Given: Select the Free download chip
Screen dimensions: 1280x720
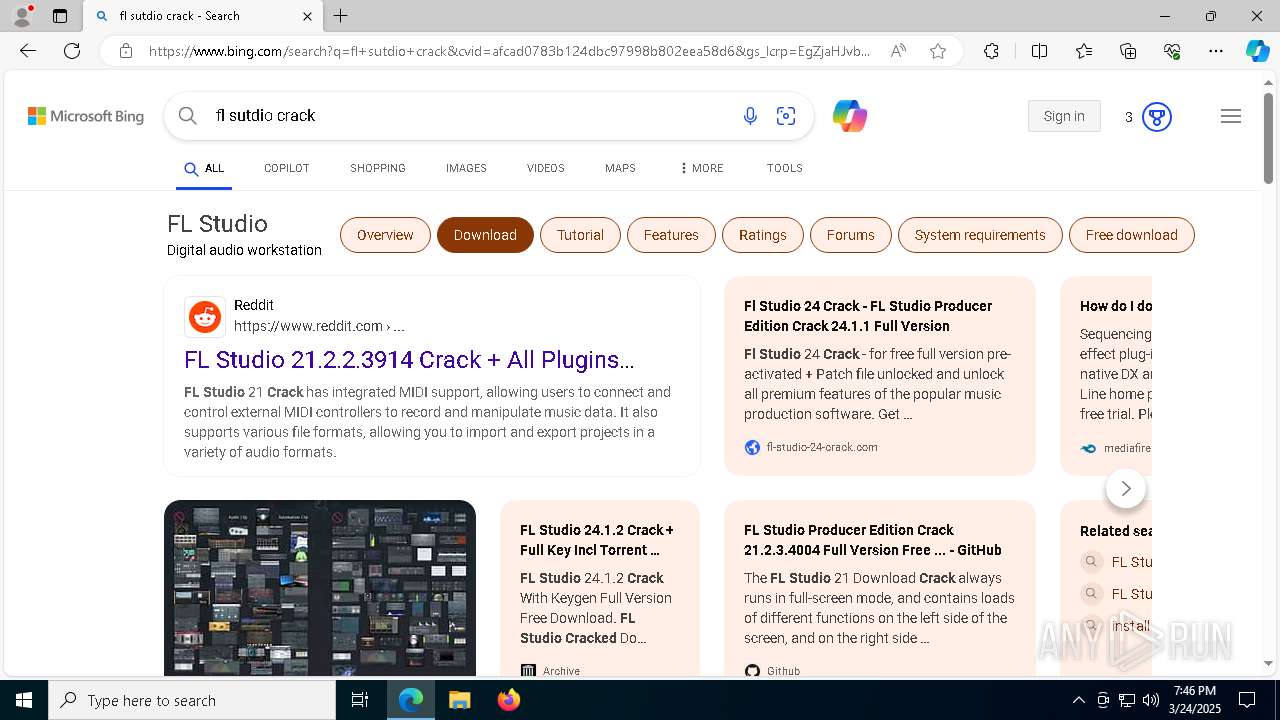Looking at the screenshot, I should tap(1132, 235).
